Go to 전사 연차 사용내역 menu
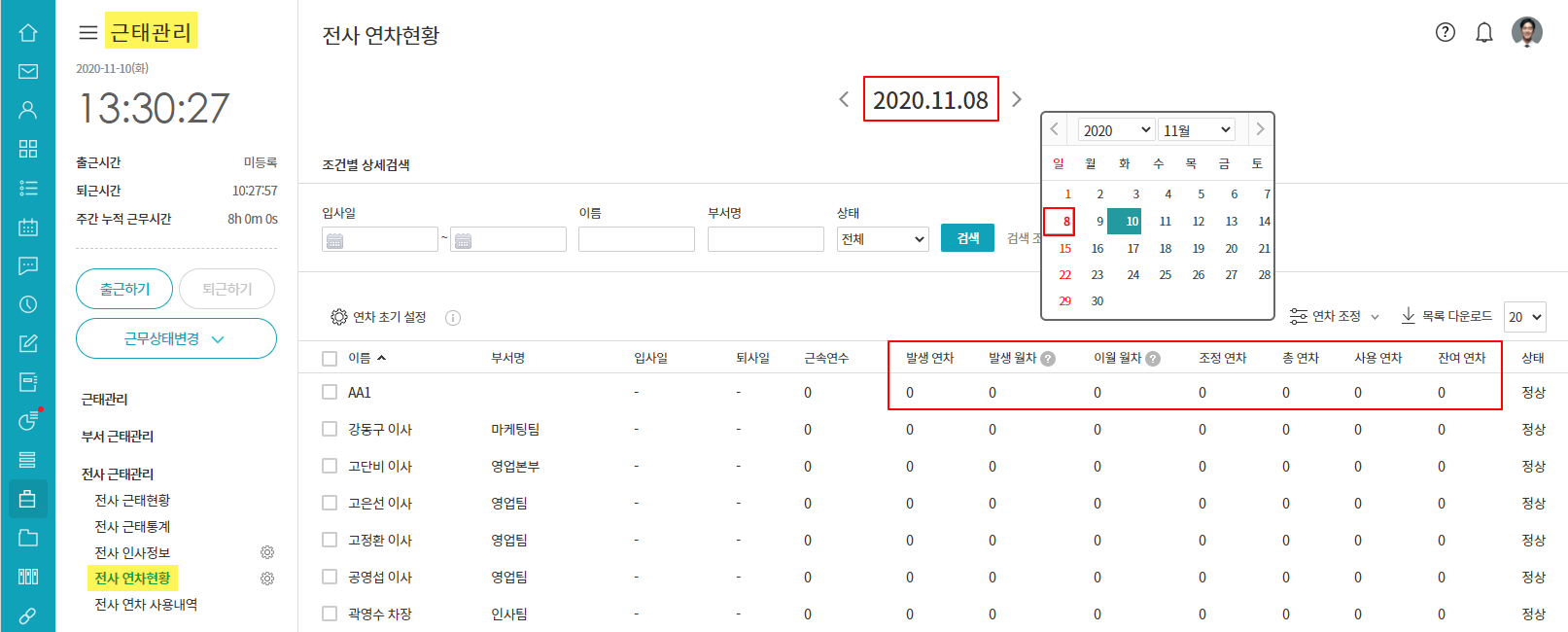The width and height of the screenshot is (1568, 632). pyautogui.click(x=146, y=605)
